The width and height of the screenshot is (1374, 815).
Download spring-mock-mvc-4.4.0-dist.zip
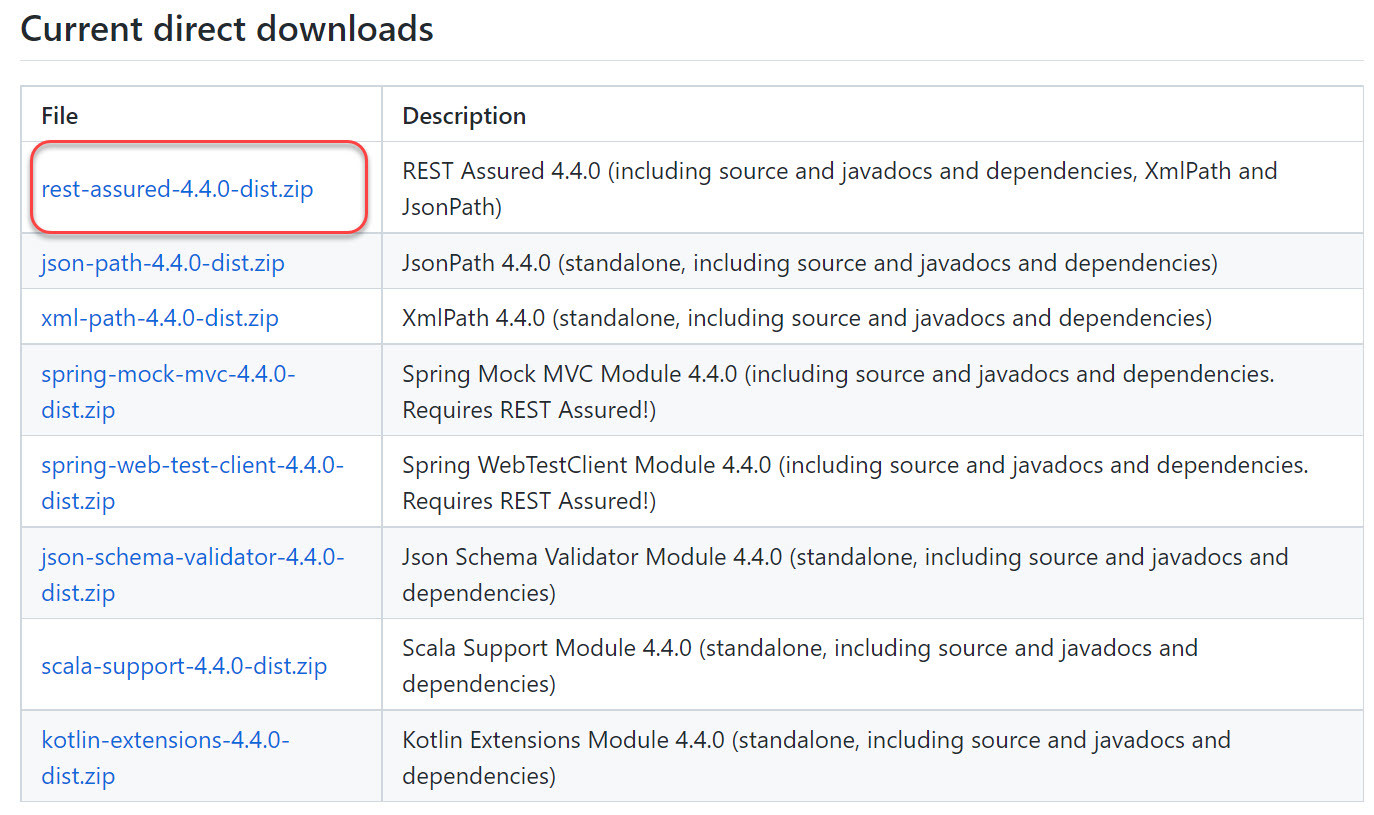point(168,392)
